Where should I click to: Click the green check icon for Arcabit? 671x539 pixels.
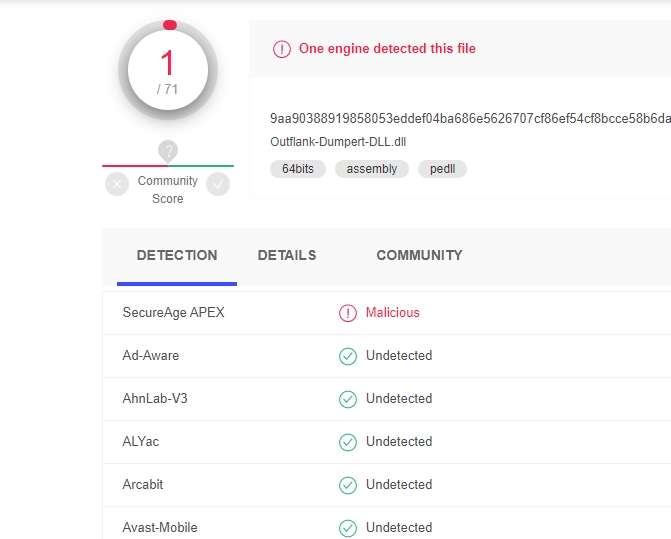tap(348, 485)
